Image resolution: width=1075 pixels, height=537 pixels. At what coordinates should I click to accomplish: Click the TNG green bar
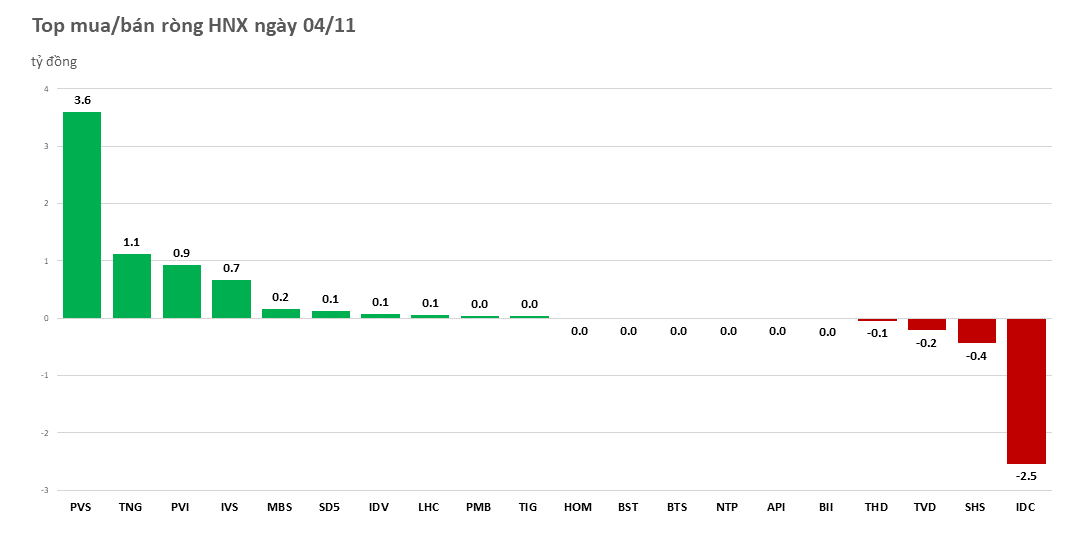pyautogui.click(x=131, y=286)
